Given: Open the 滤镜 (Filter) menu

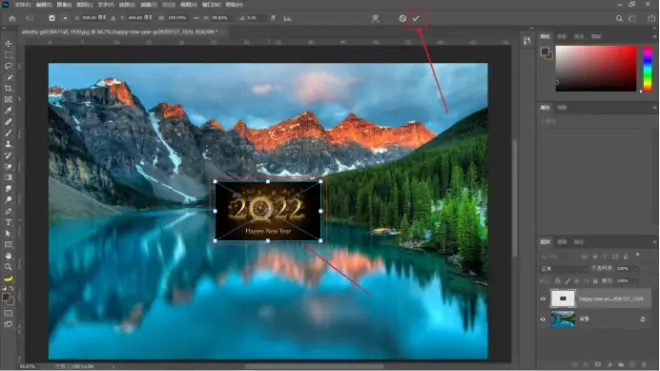Looking at the screenshot, I should tap(149, 5).
